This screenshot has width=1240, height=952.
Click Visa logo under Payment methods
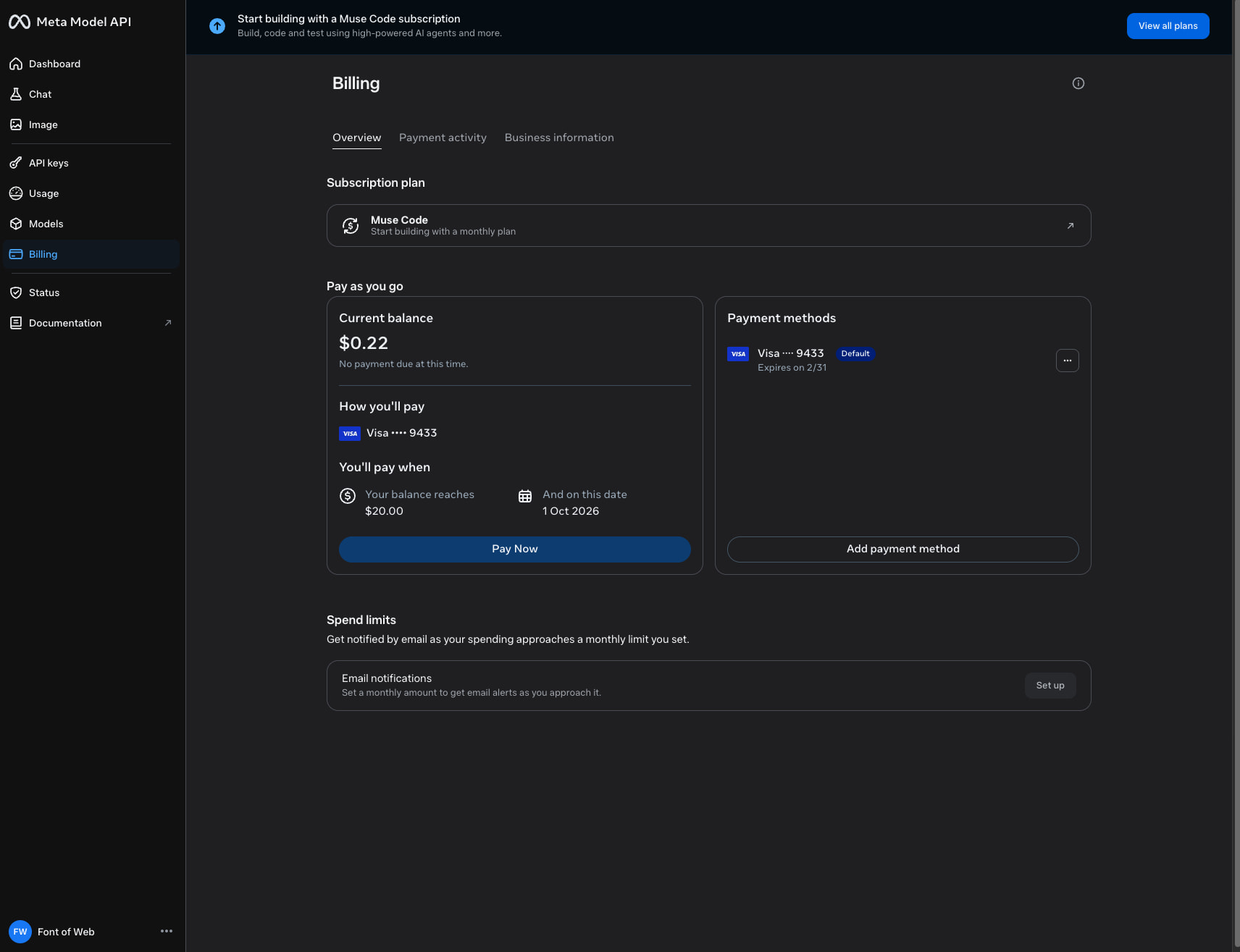[x=738, y=354]
